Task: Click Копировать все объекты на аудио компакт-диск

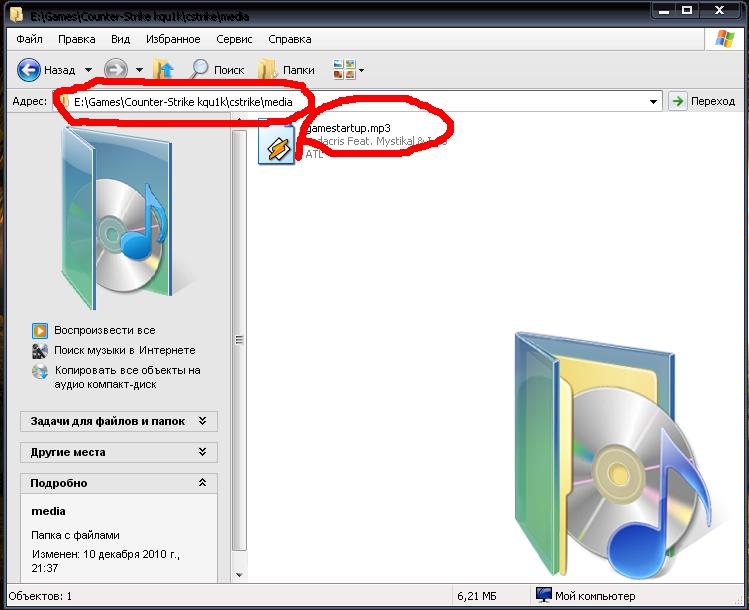Action: 127,377
